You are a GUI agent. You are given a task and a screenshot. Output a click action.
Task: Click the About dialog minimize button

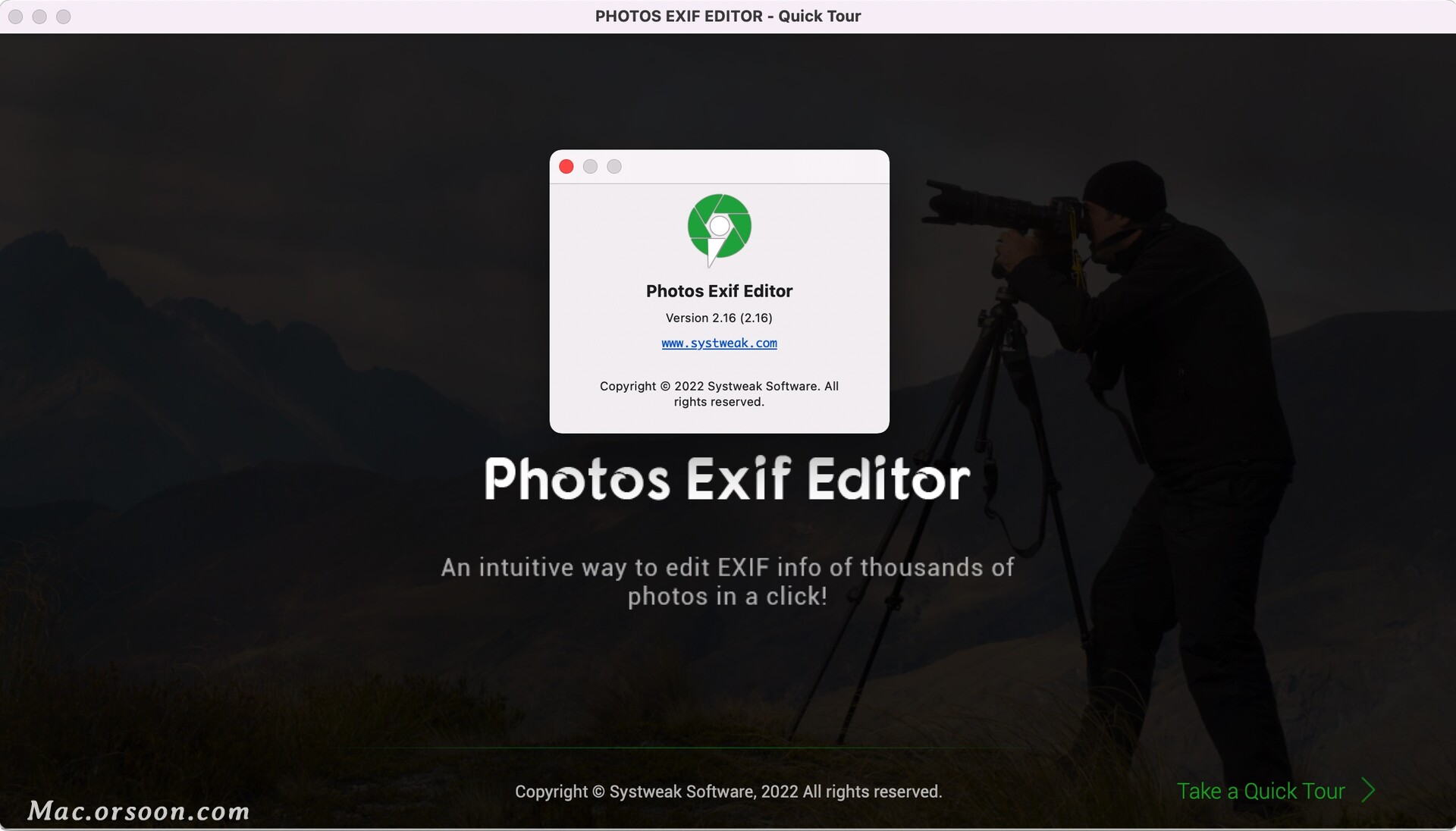(590, 167)
